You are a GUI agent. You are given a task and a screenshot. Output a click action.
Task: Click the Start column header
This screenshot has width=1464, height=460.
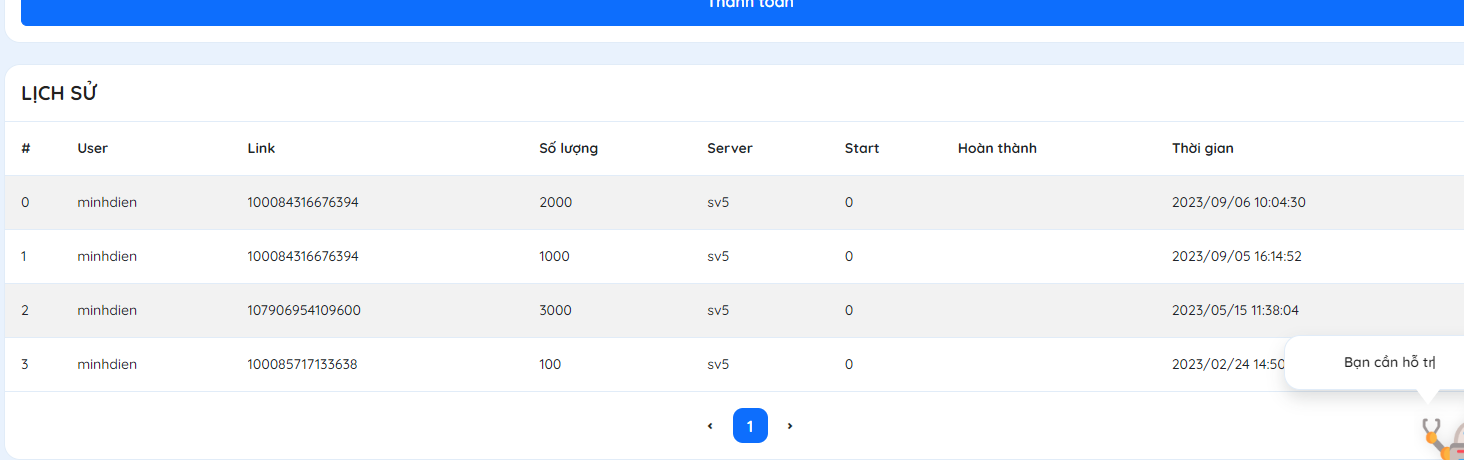pos(862,148)
